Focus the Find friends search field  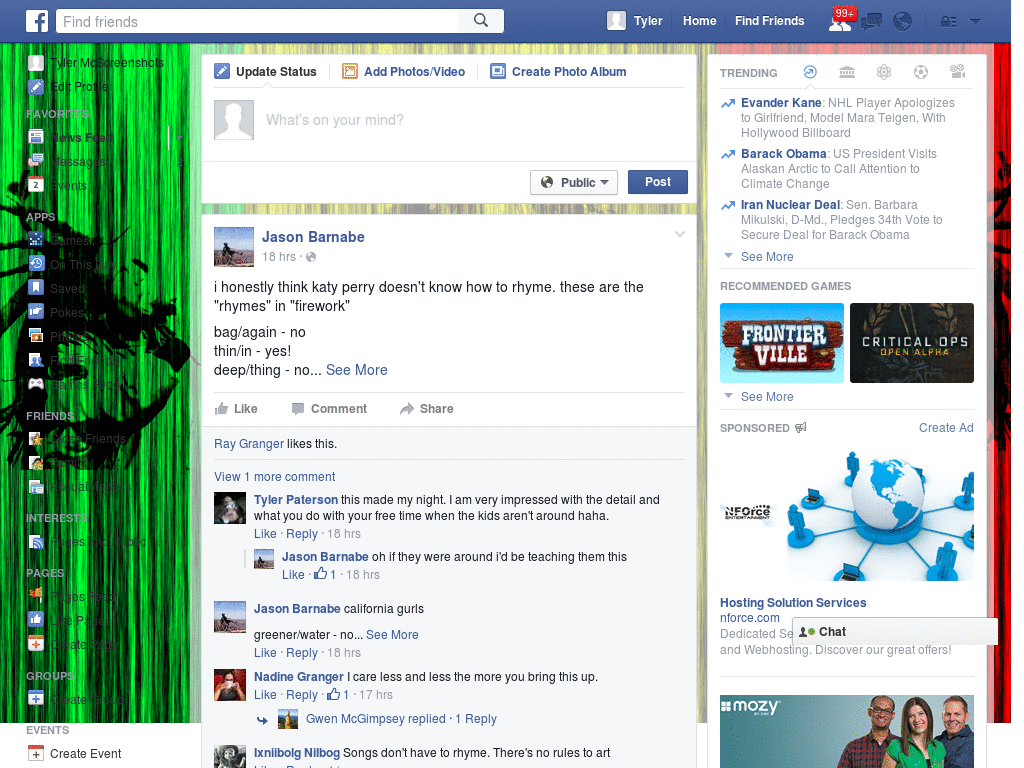pyautogui.click(x=257, y=22)
